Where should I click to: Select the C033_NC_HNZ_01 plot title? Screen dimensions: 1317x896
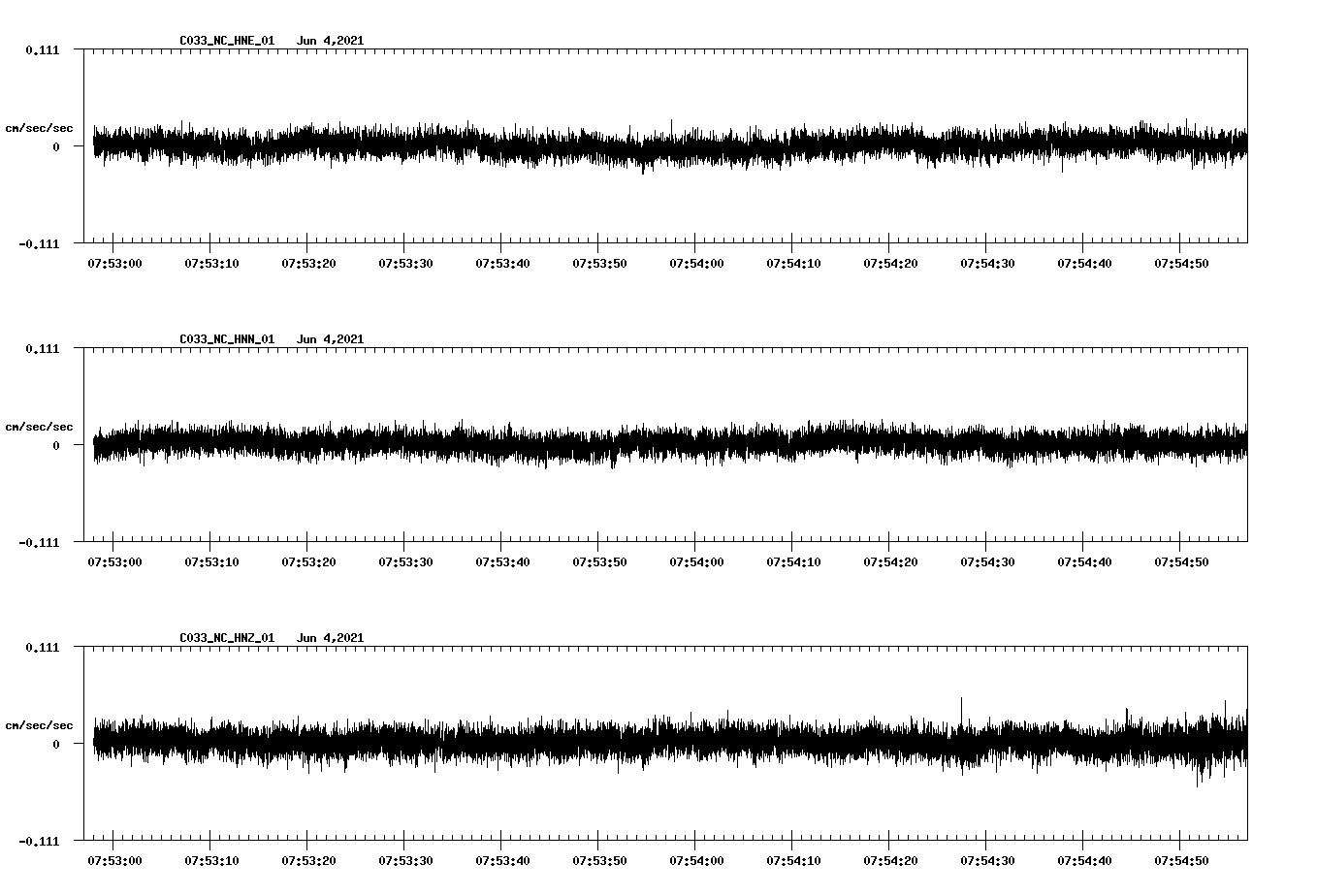coord(227,638)
